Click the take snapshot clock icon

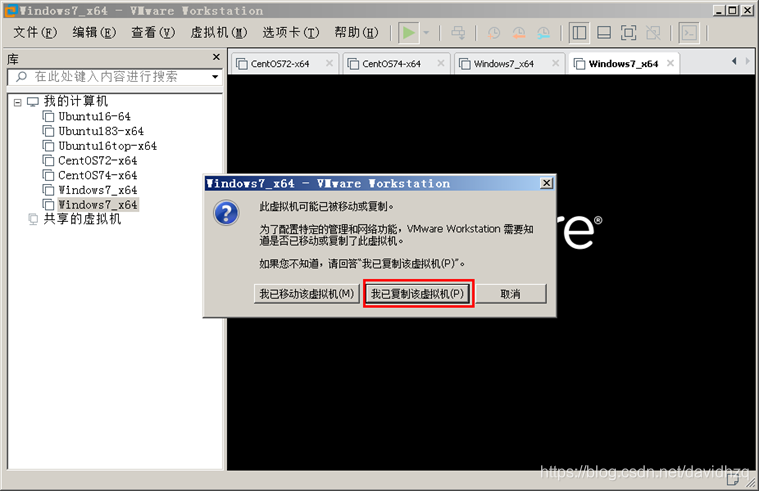pyautogui.click(x=493, y=32)
